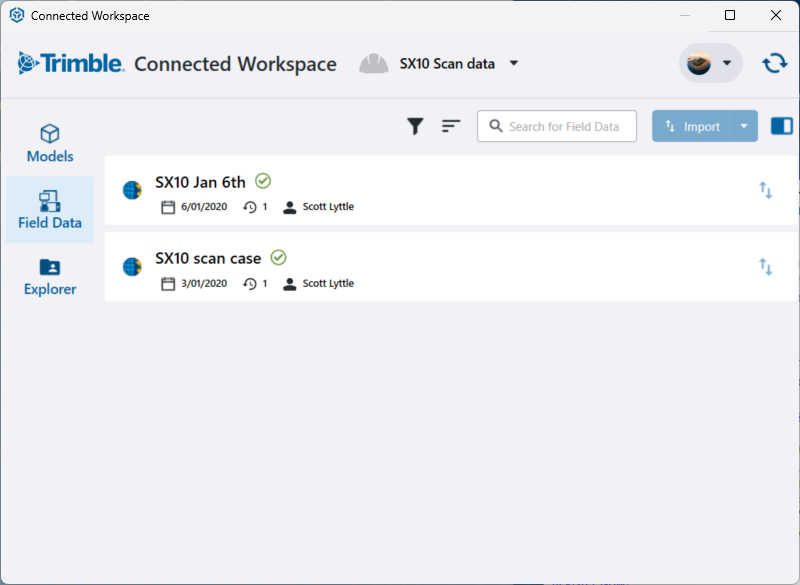Image resolution: width=800 pixels, height=585 pixels.
Task: Click the filter funnel icon
Action: tap(415, 126)
